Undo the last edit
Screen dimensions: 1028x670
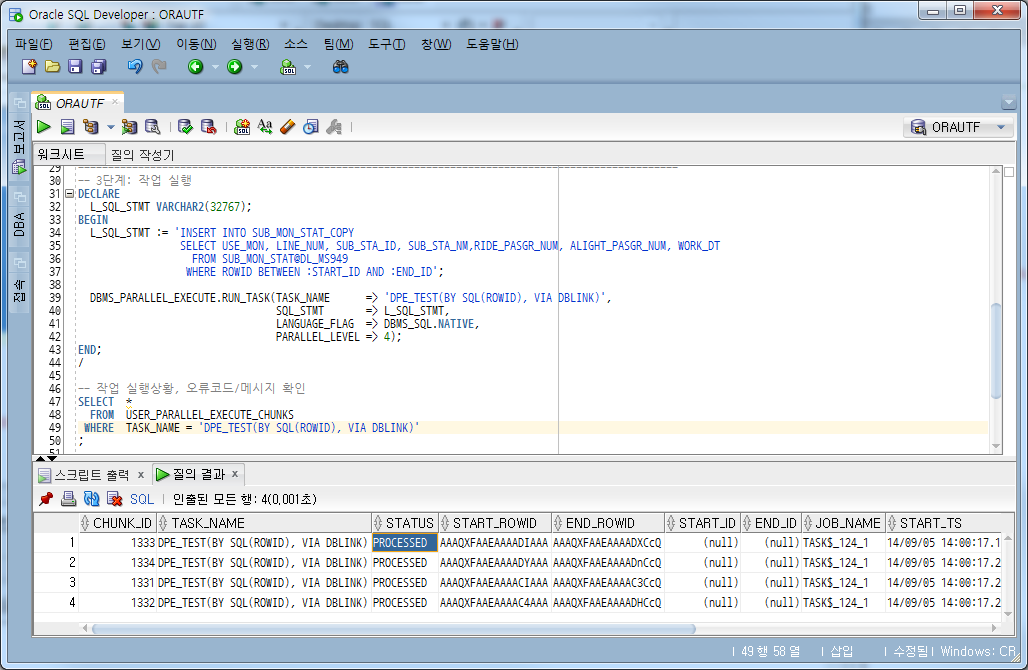[x=135, y=66]
